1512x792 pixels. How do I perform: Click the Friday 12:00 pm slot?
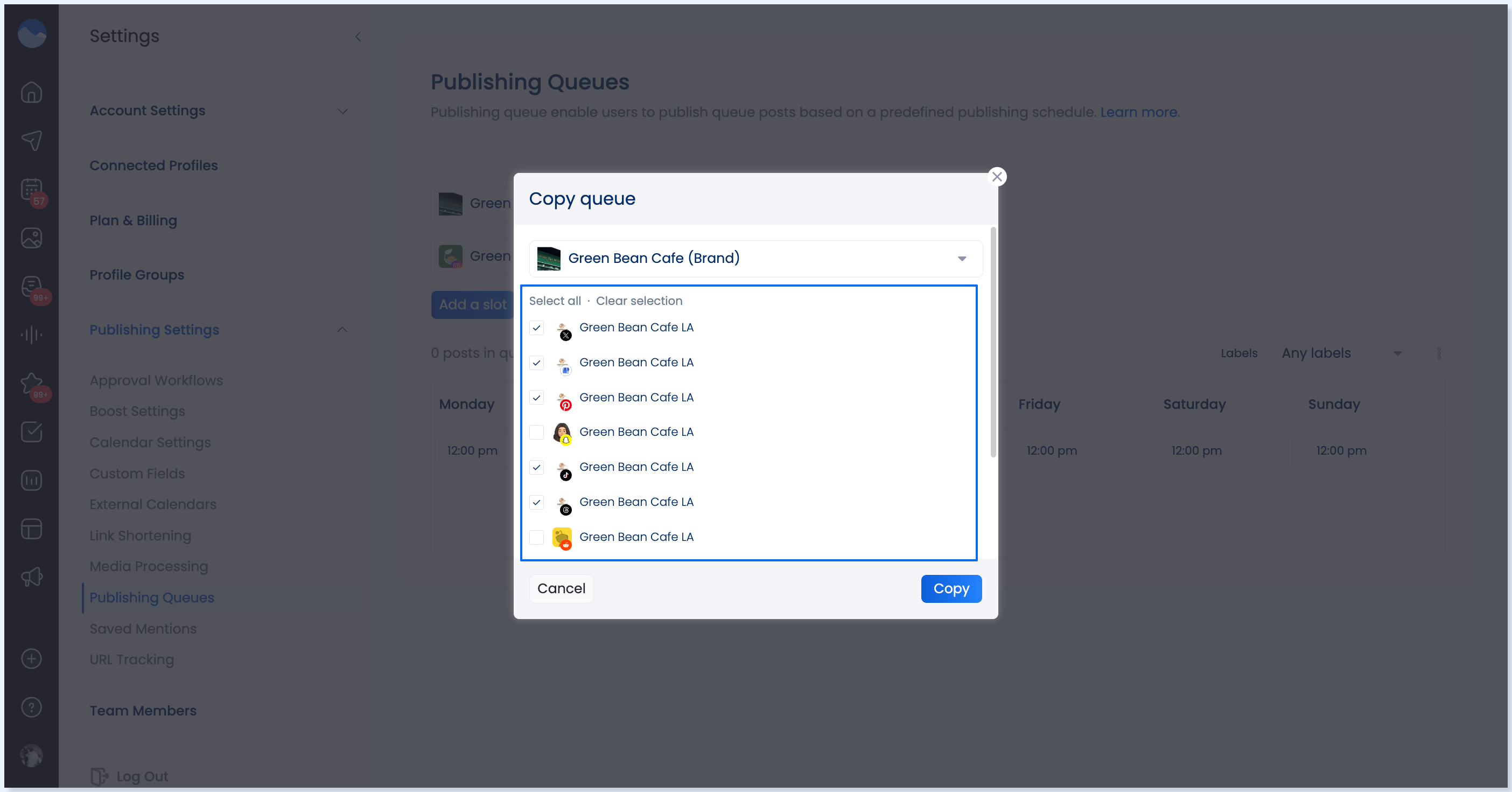(1082, 450)
